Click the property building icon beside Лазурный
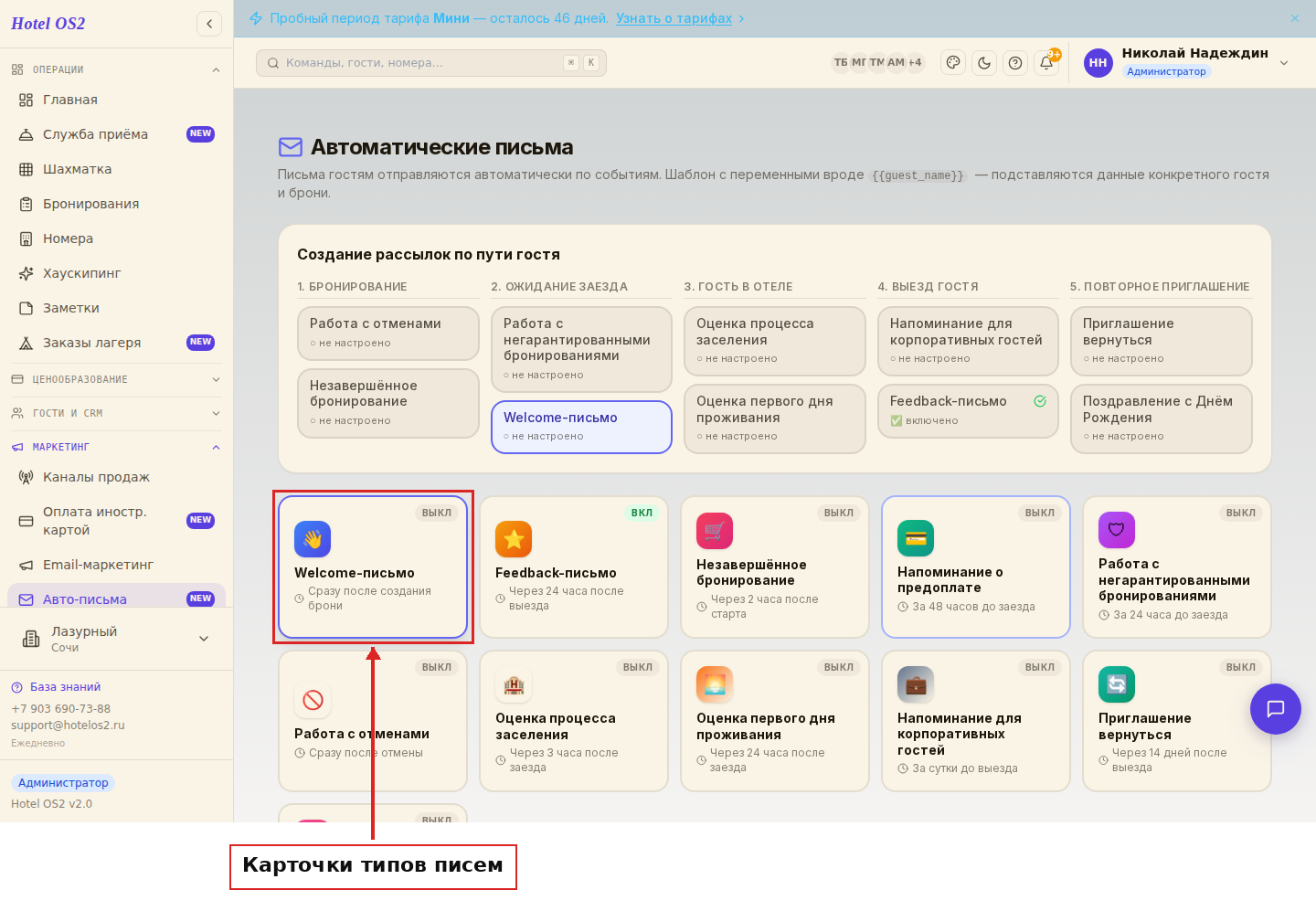Screen dimensions: 1316x911 point(31,639)
